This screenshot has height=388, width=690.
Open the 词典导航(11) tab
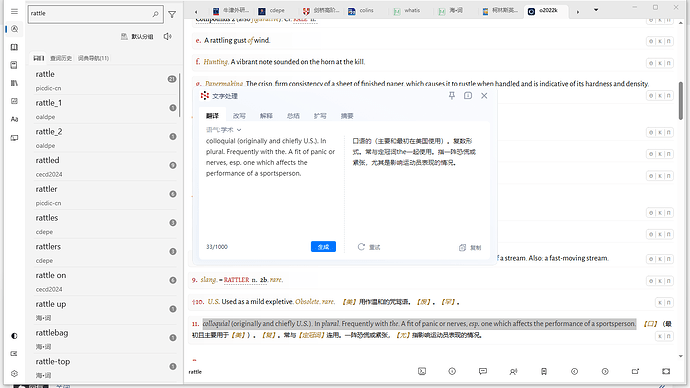point(93,58)
